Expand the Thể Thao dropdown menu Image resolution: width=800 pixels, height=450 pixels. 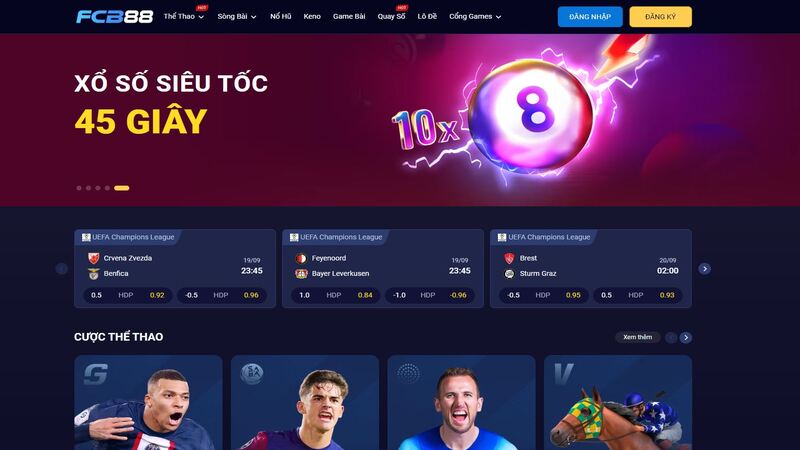click(184, 16)
